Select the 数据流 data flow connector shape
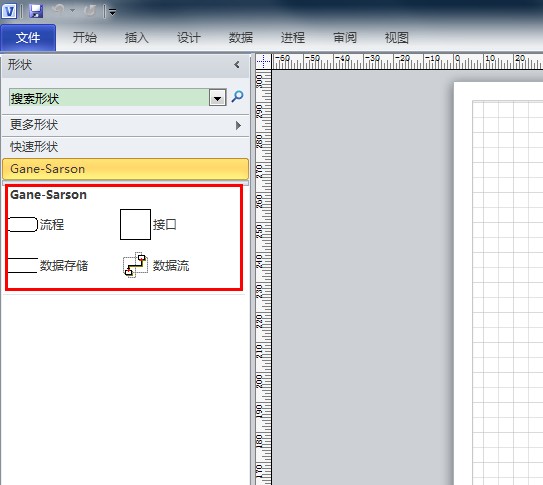 tap(156, 266)
